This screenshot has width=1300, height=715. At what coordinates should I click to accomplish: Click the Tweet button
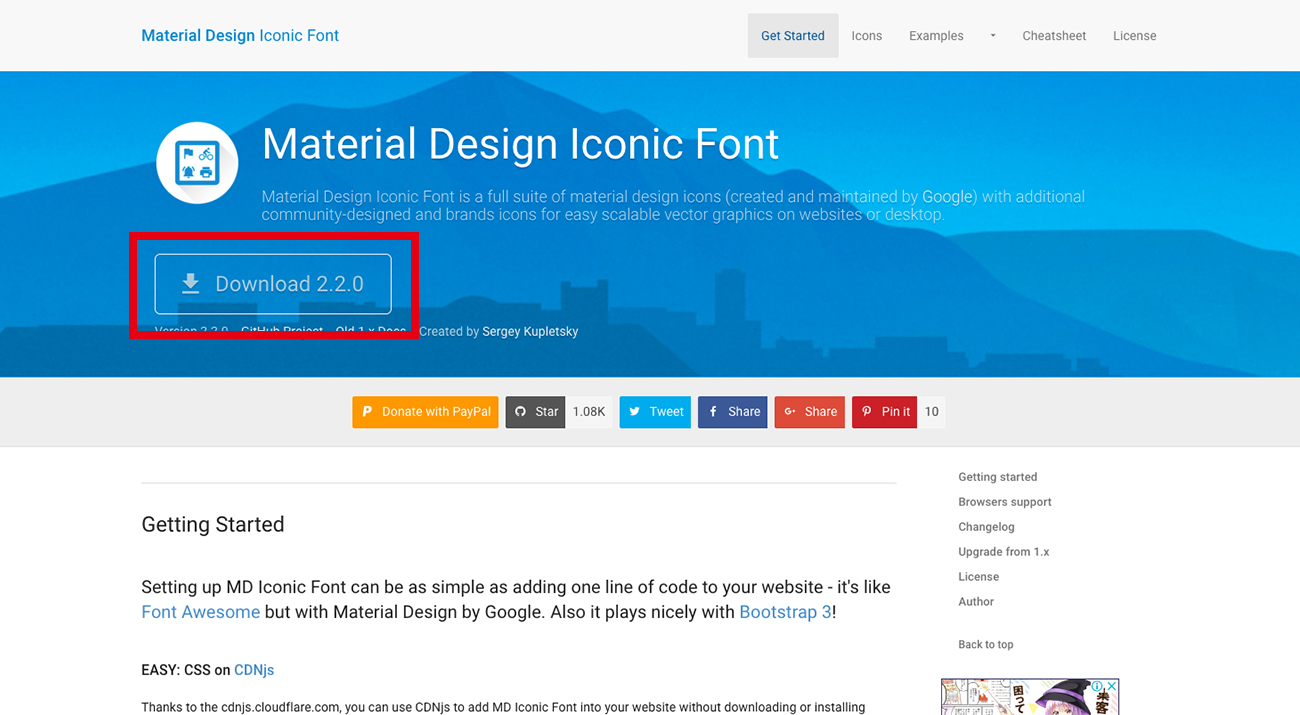click(655, 412)
